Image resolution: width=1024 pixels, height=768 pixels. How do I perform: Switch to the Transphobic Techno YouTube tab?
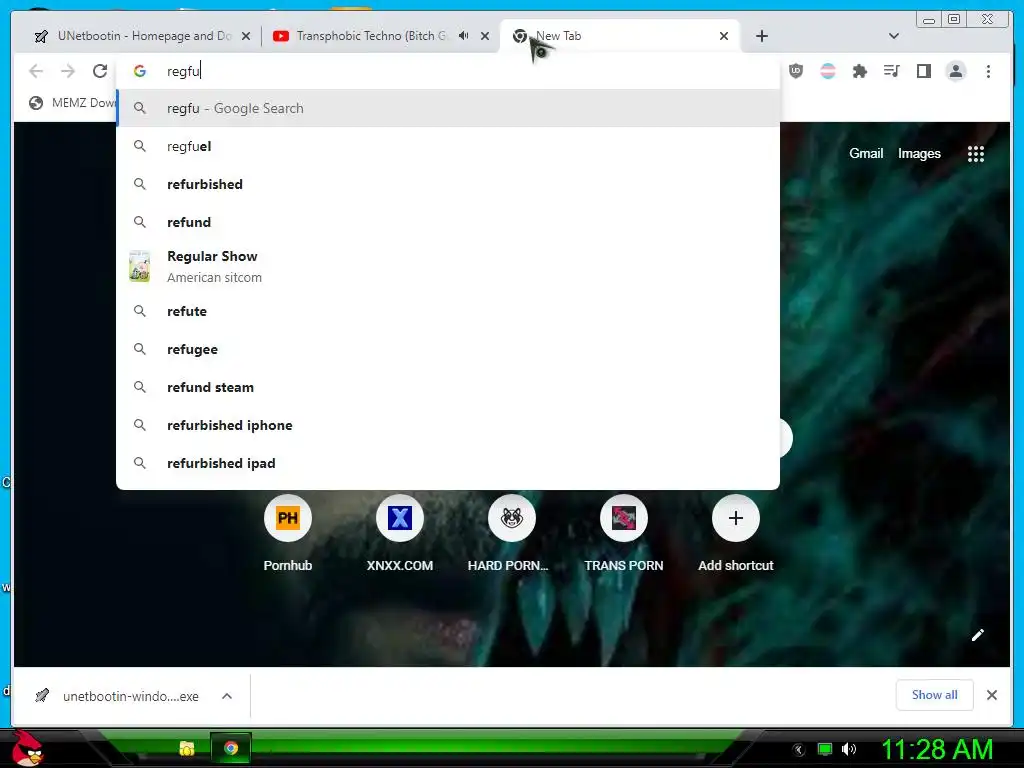click(x=381, y=36)
